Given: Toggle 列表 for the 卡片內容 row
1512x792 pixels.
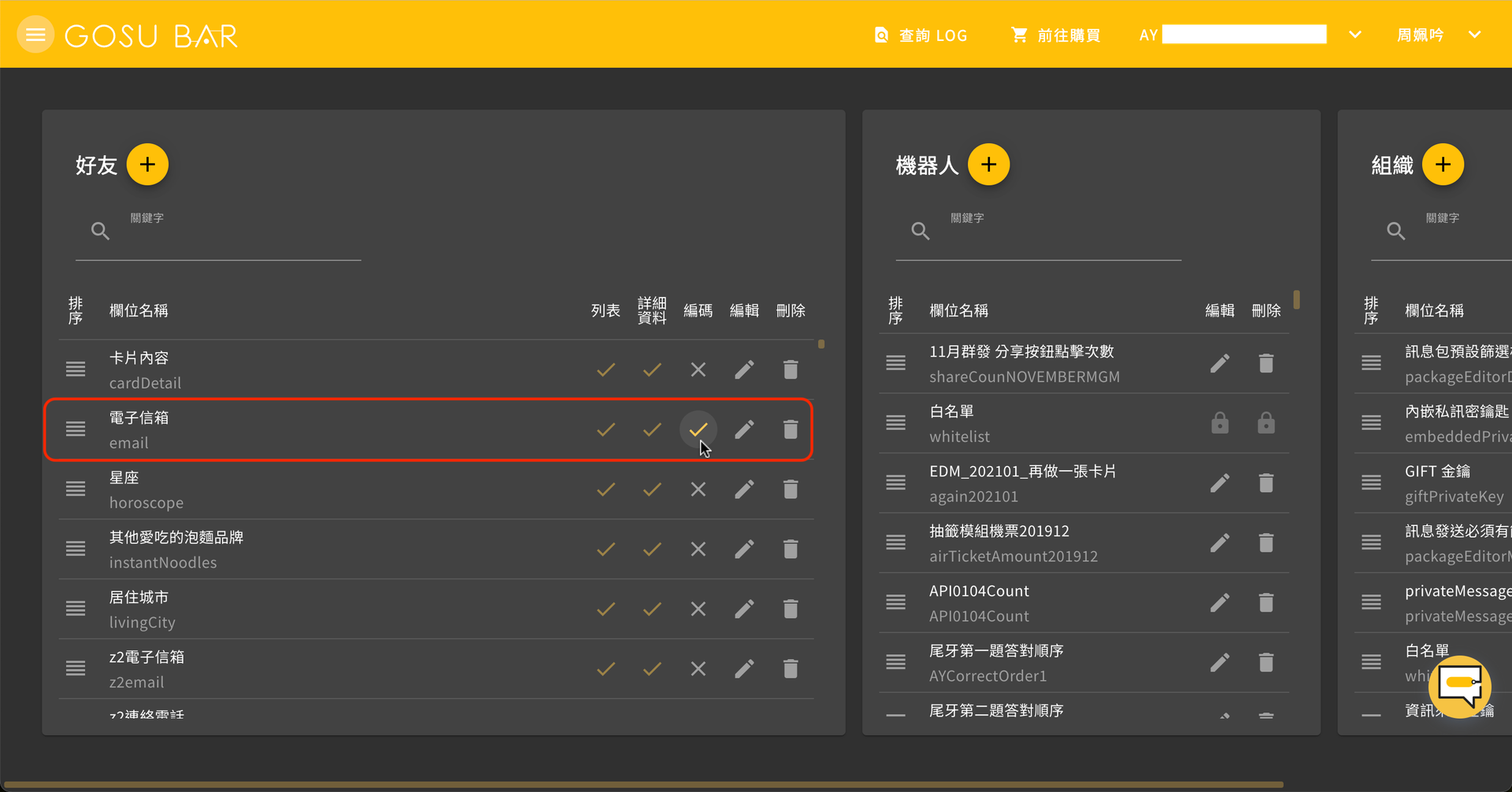Looking at the screenshot, I should (606, 369).
